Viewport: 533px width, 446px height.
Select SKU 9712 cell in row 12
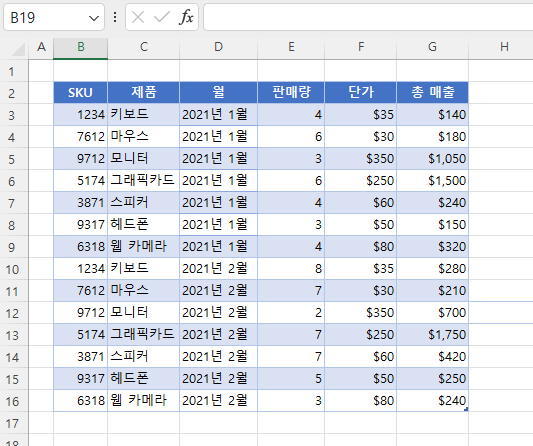tap(81, 313)
